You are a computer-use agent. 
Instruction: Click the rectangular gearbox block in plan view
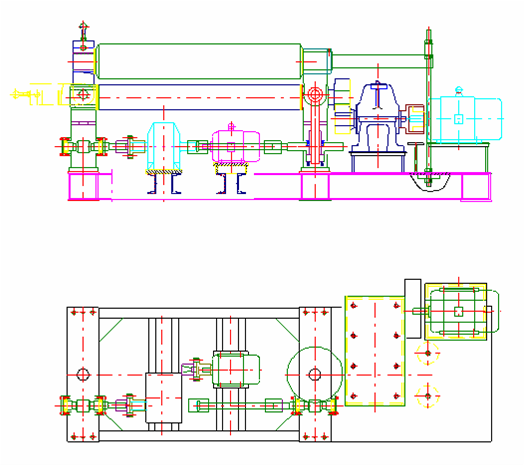[164, 398]
